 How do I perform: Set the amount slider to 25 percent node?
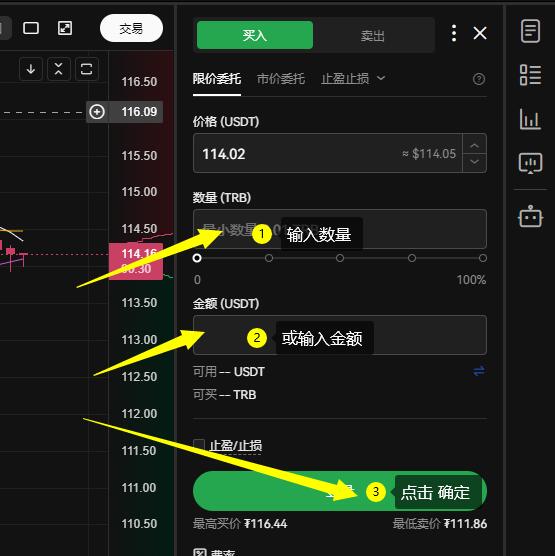(269, 258)
